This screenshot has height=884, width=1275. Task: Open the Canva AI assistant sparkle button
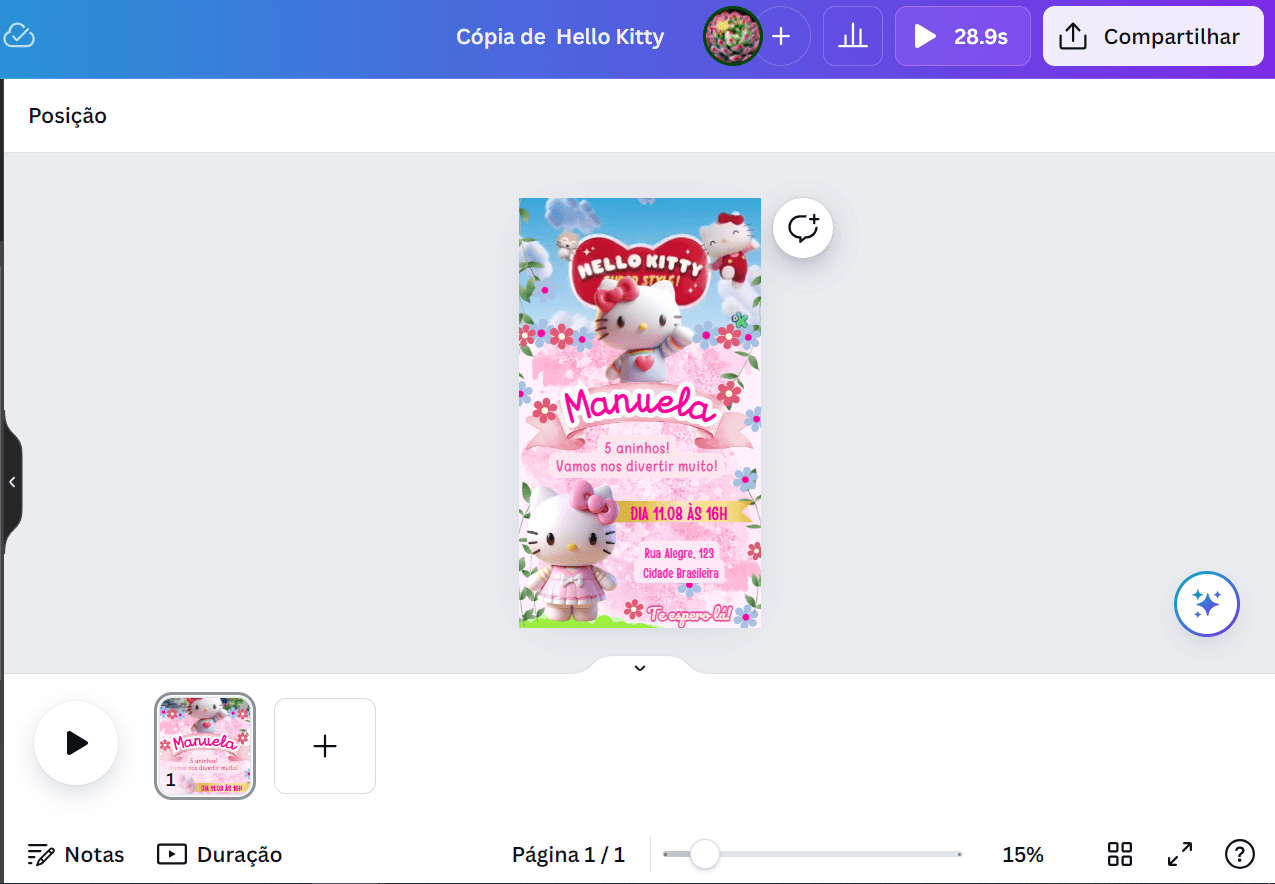pyautogui.click(x=1206, y=604)
